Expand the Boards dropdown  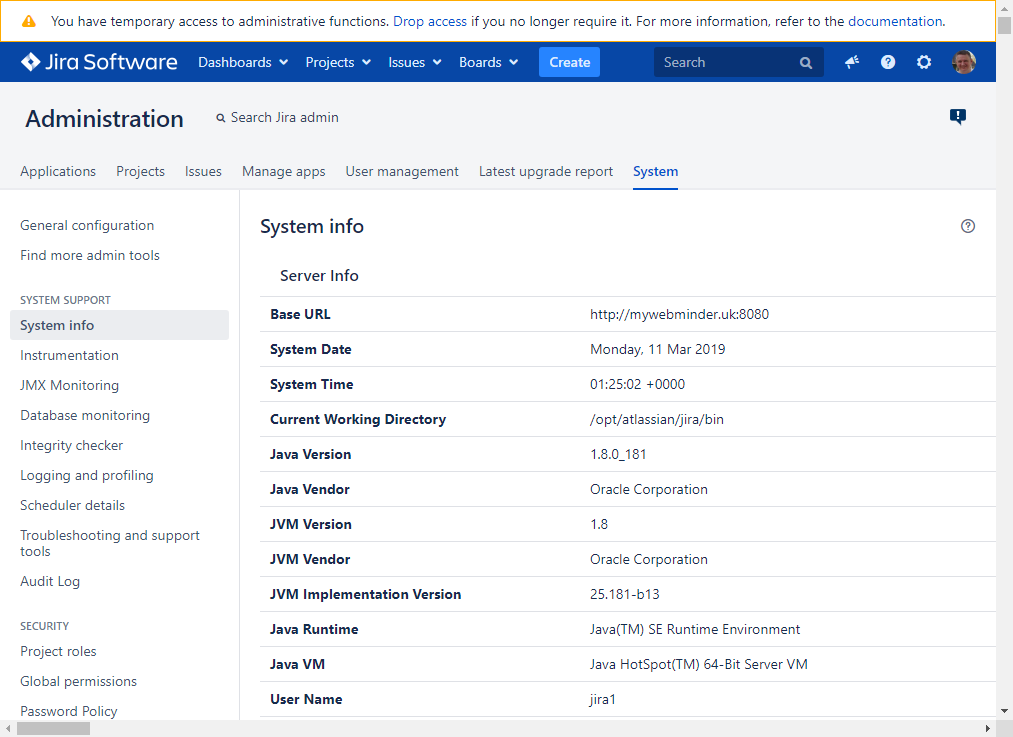click(x=488, y=62)
